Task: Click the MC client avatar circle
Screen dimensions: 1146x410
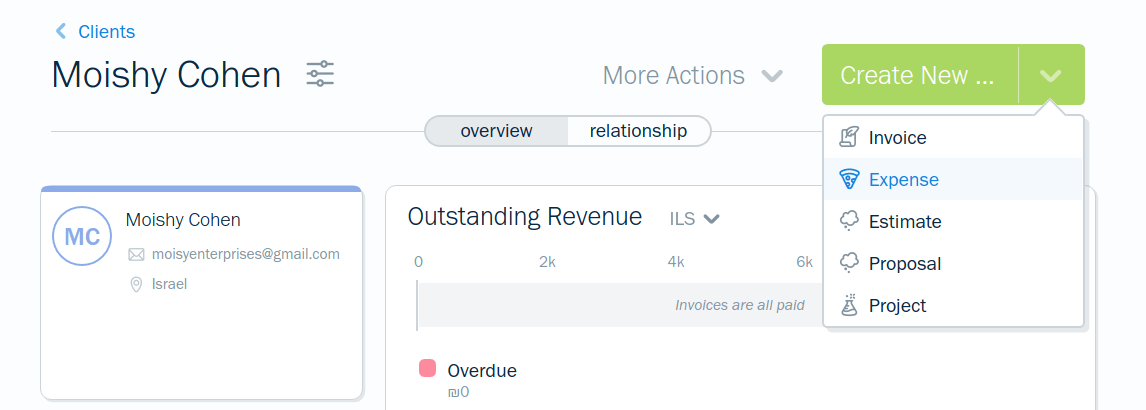Action: click(x=81, y=236)
